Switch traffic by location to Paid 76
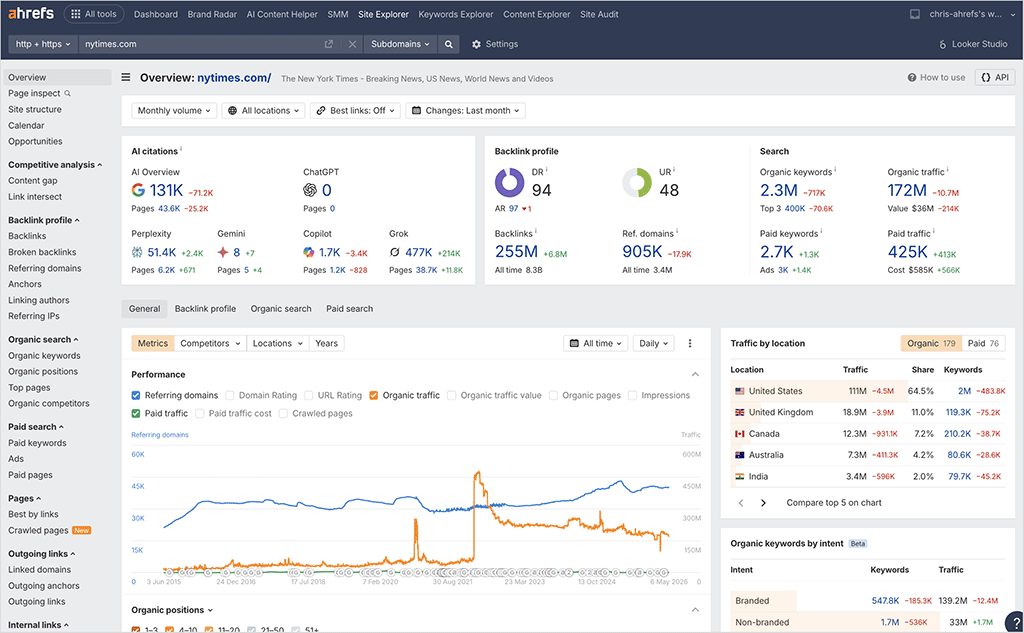Image resolution: width=1024 pixels, height=633 pixels. 983,343
